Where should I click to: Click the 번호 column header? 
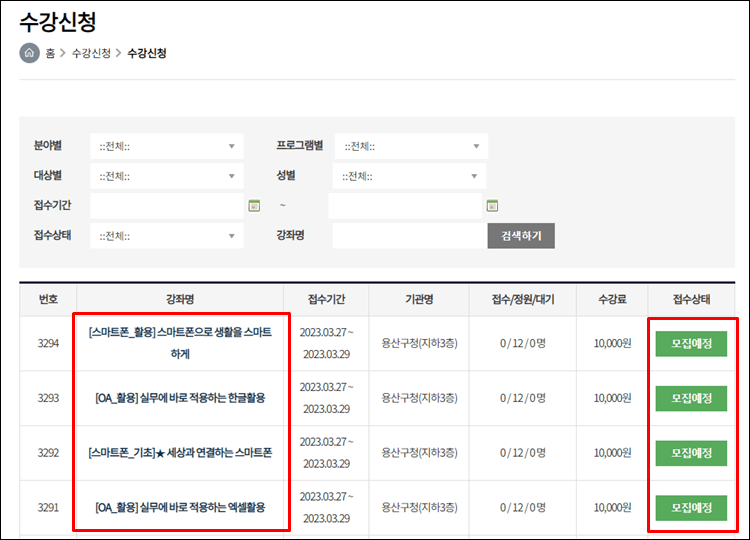click(x=48, y=299)
